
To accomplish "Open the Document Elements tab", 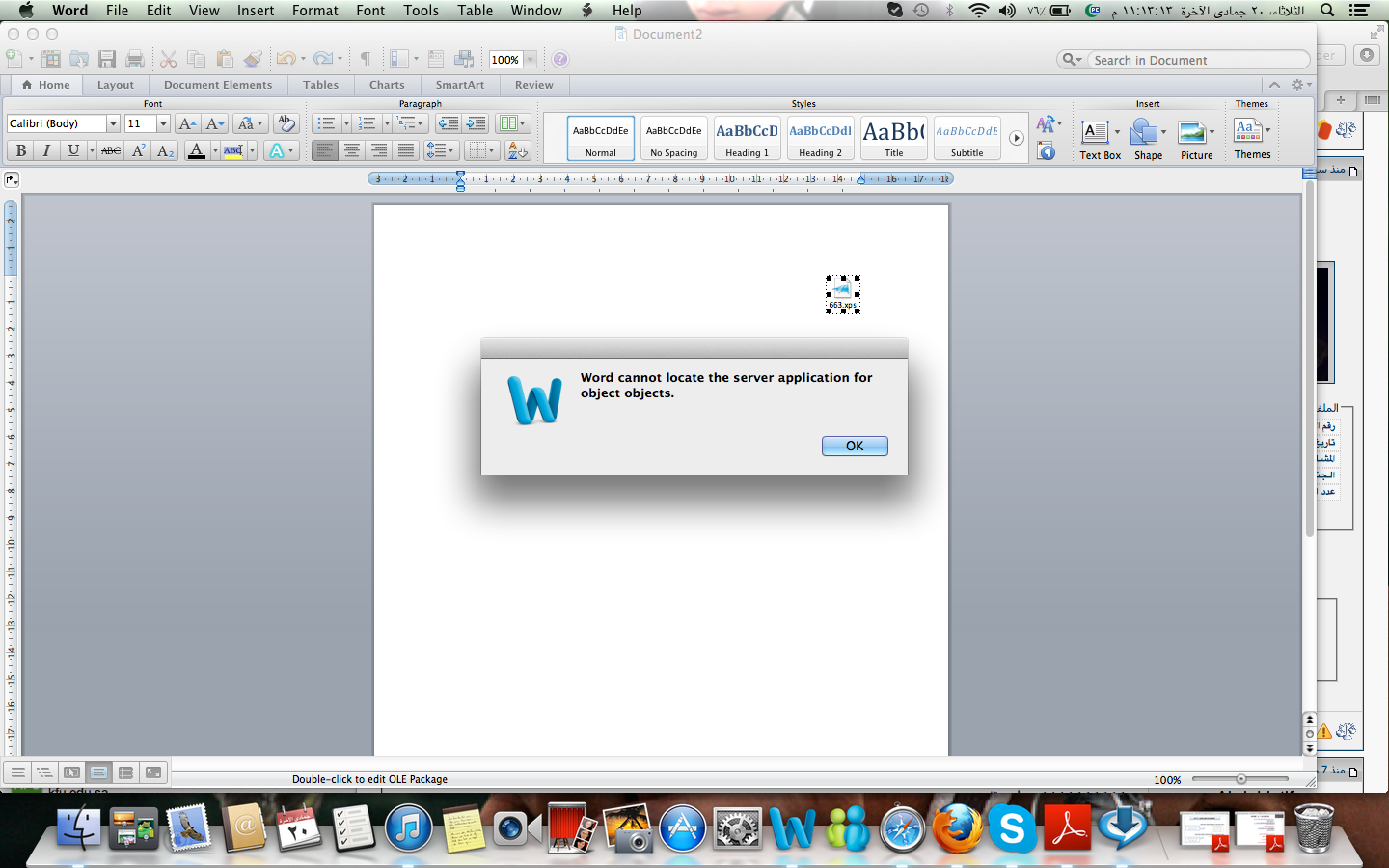I will click(x=218, y=85).
